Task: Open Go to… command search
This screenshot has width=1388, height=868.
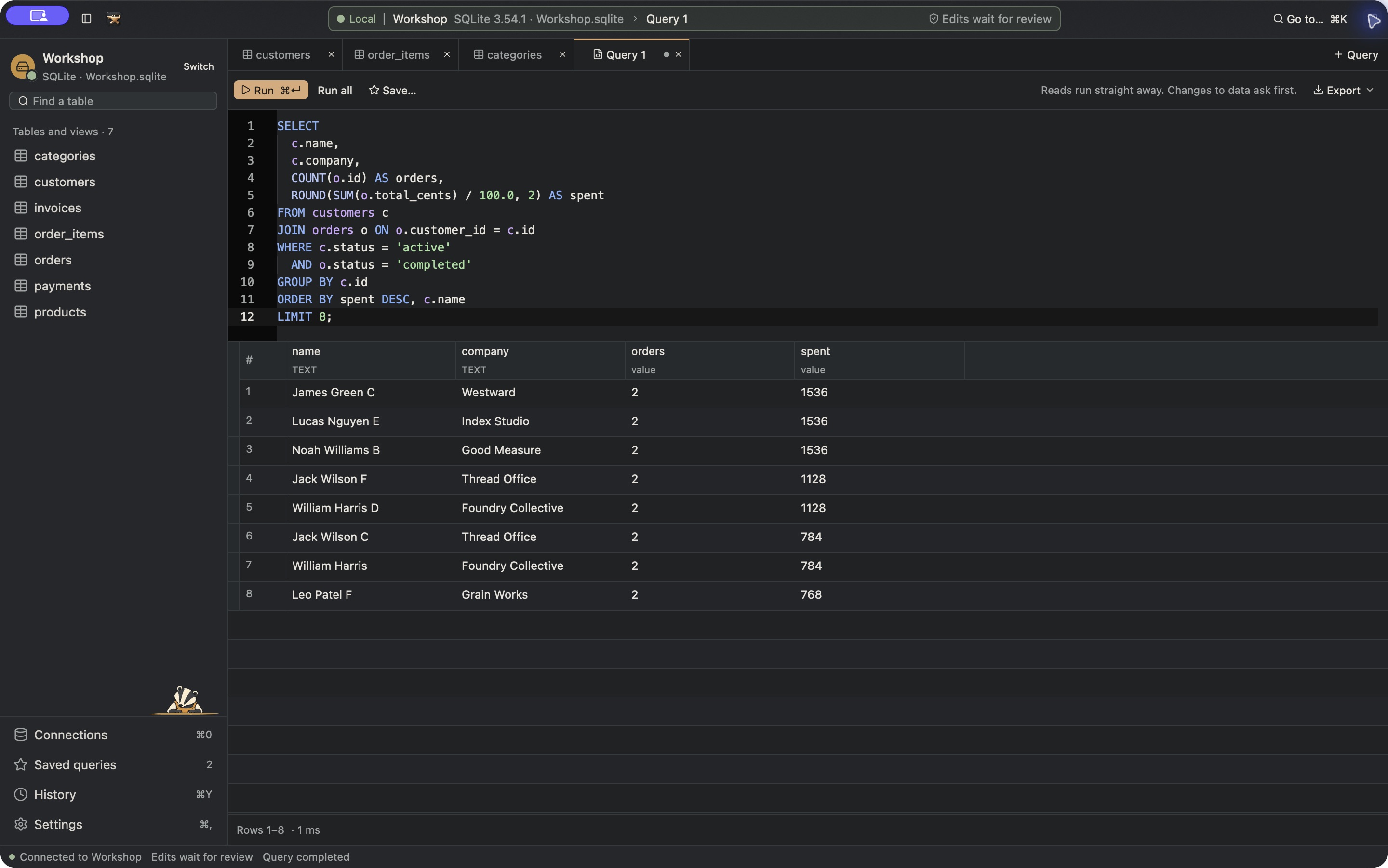Action: click(1310, 19)
